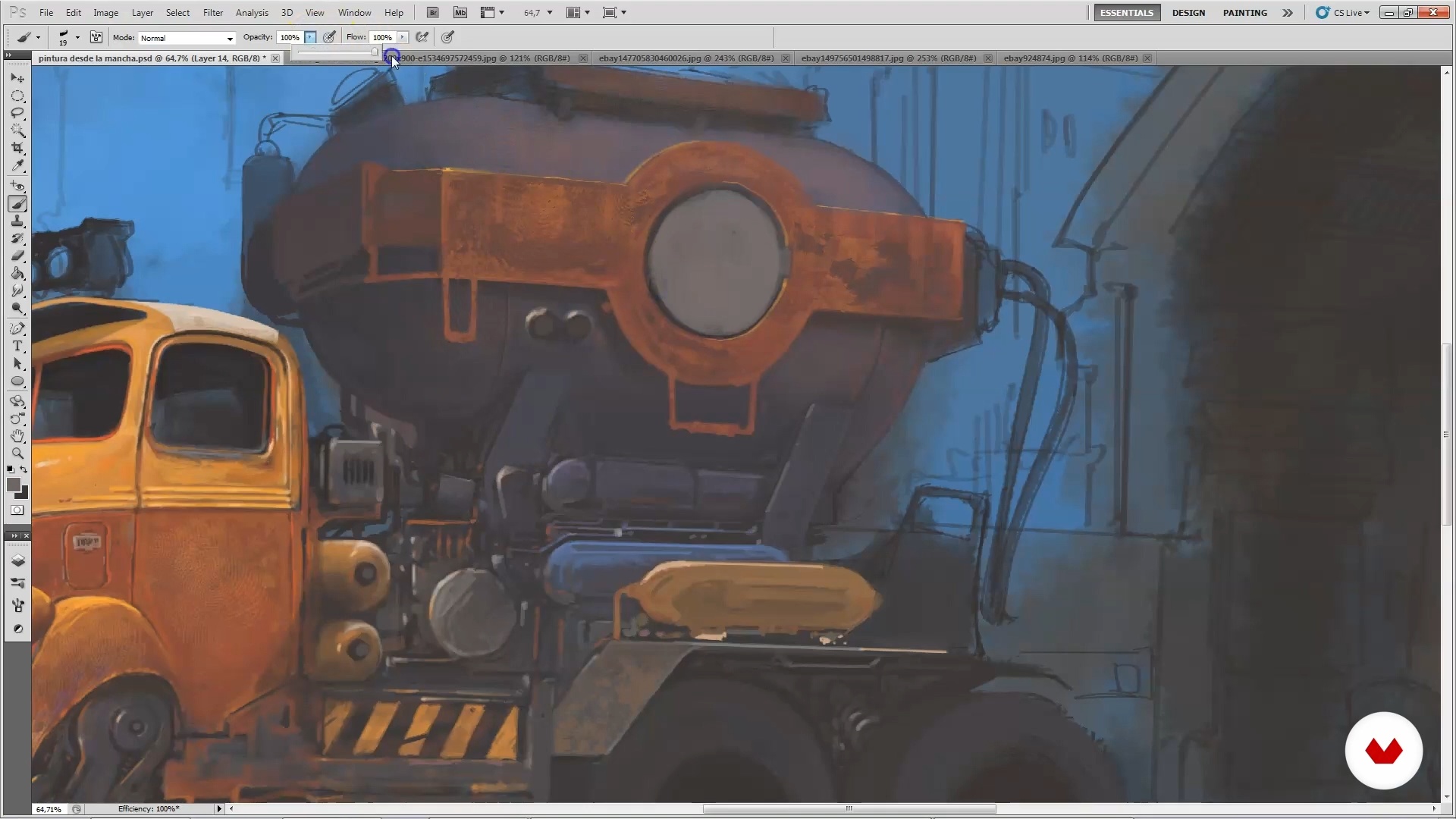This screenshot has width=1456, height=819.
Task: Select the Path Selection tool
Action: (17, 363)
